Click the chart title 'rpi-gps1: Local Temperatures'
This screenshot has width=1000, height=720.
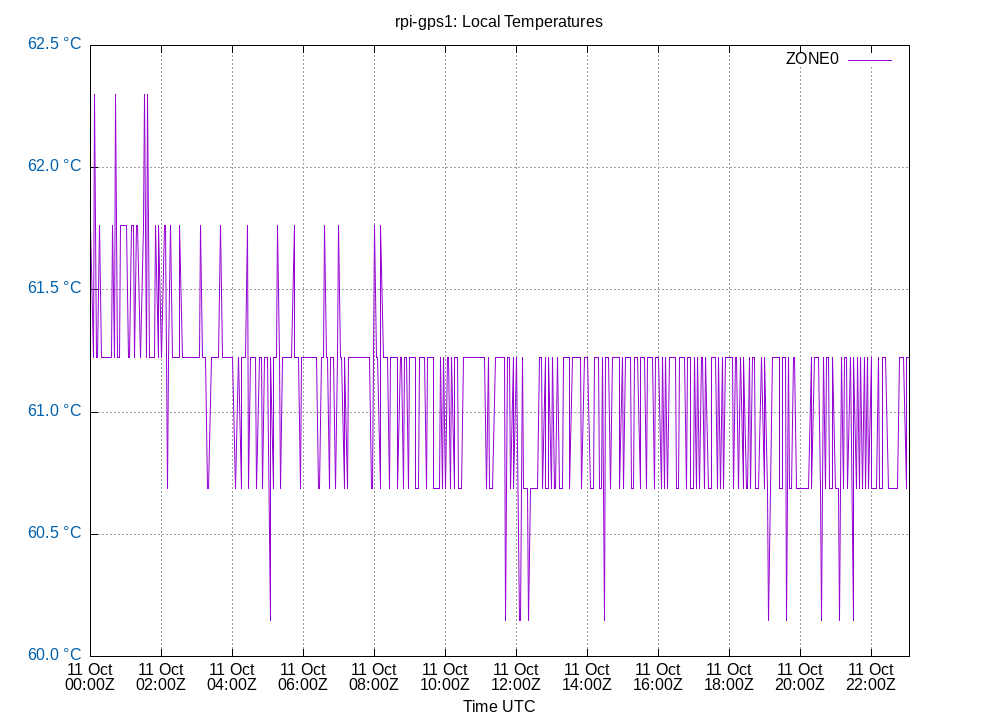coord(499,22)
